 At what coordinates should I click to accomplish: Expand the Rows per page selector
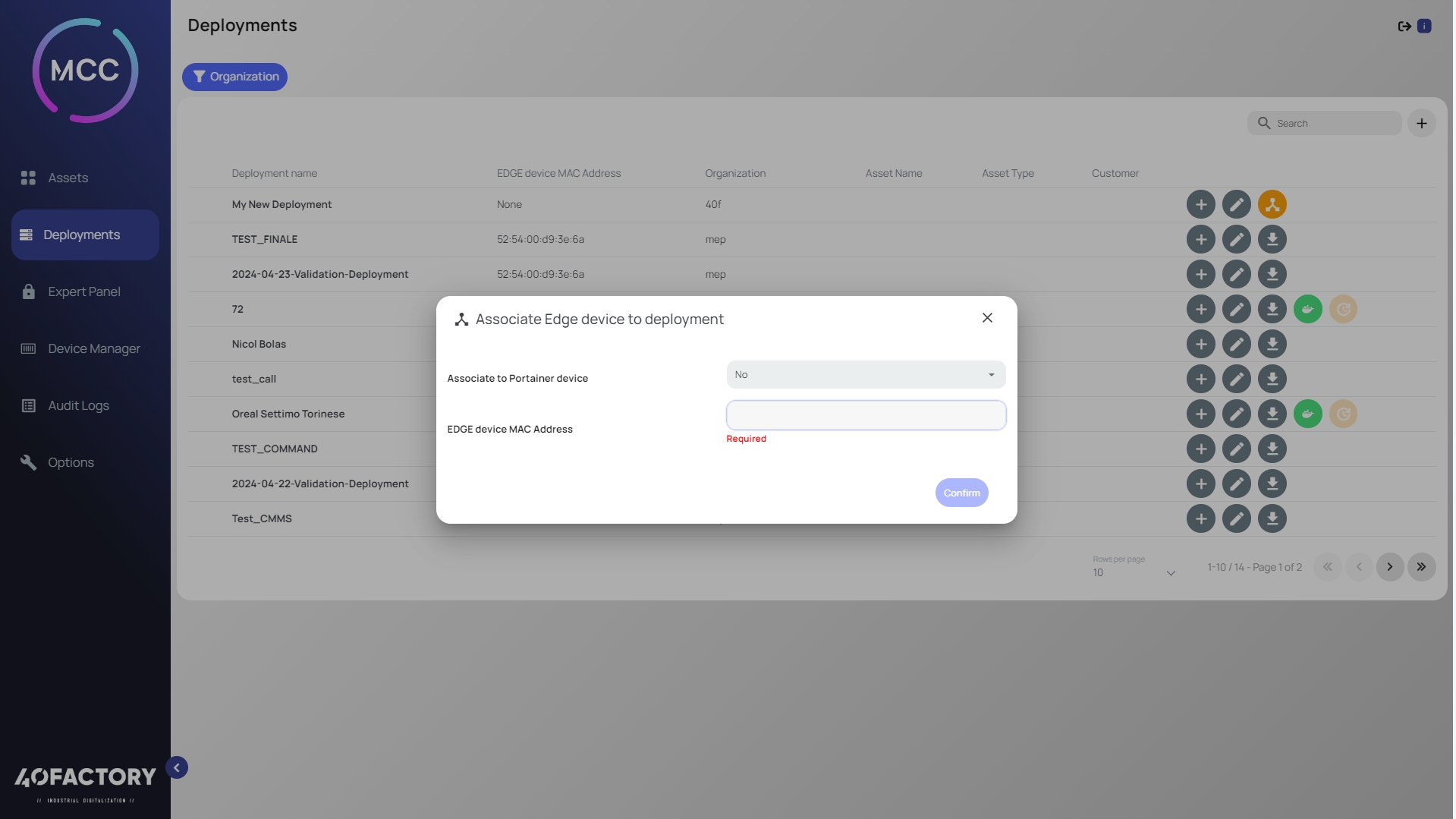click(1134, 572)
